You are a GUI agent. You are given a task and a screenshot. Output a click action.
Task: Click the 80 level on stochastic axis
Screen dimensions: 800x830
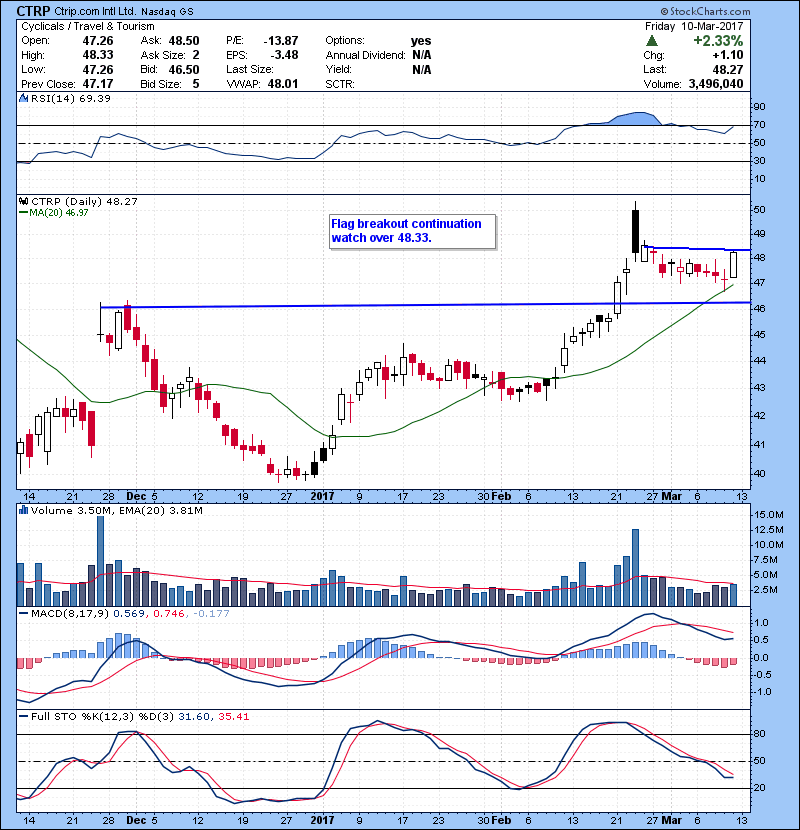pyautogui.click(x=760, y=734)
